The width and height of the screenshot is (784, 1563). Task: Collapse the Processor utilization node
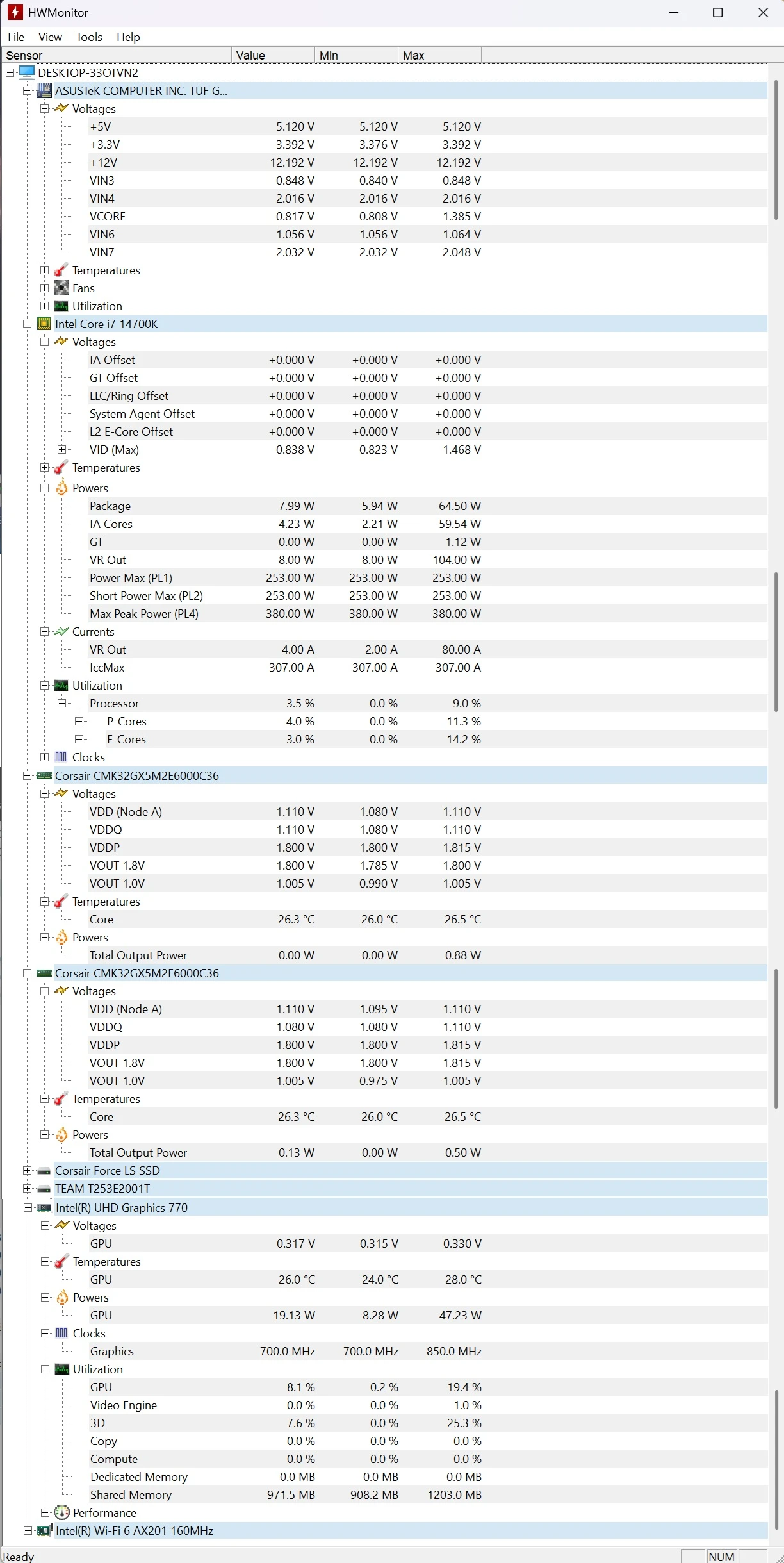coord(62,703)
